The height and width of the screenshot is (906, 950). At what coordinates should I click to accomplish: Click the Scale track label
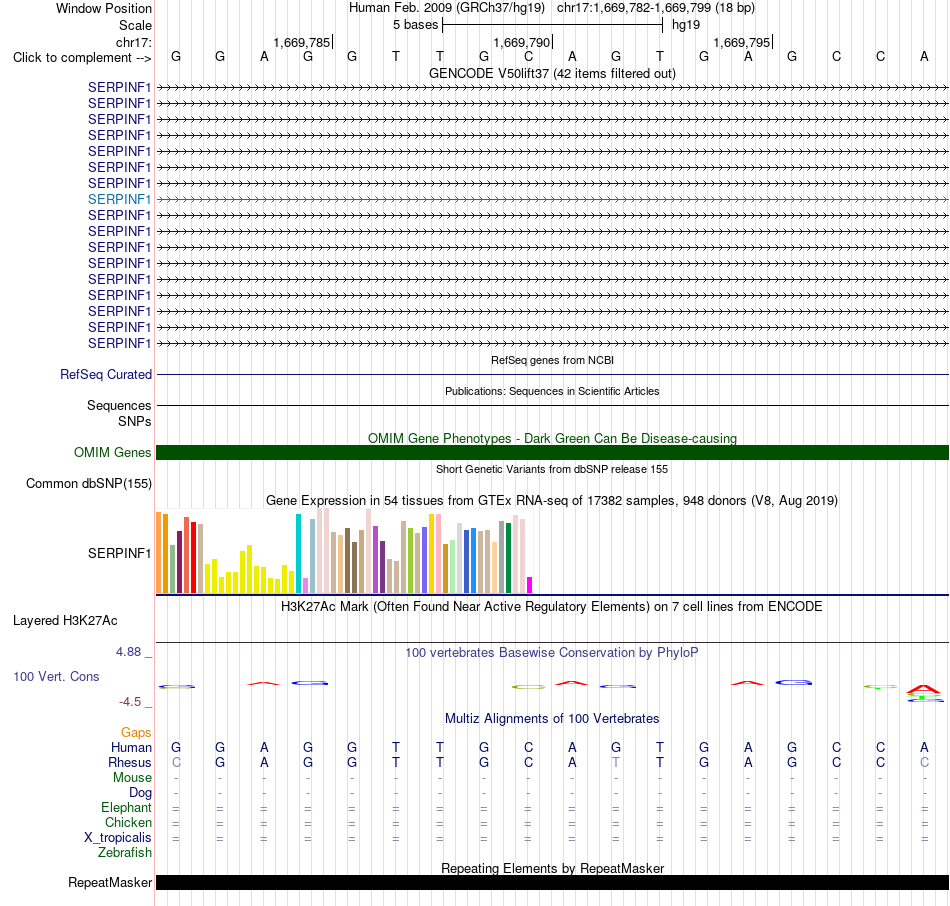click(x=135, y=25)
